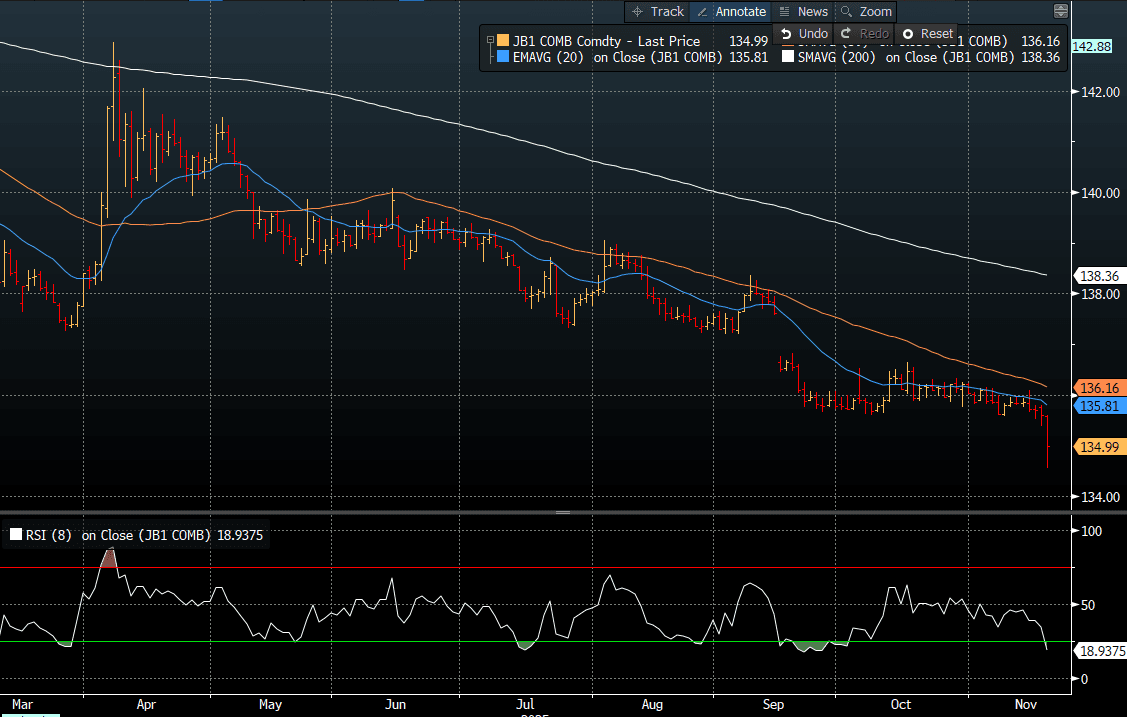This screenshot has width=1127, height=717.
Task: Activate the Track crosshair tool
Action: [x=658, y=11]
